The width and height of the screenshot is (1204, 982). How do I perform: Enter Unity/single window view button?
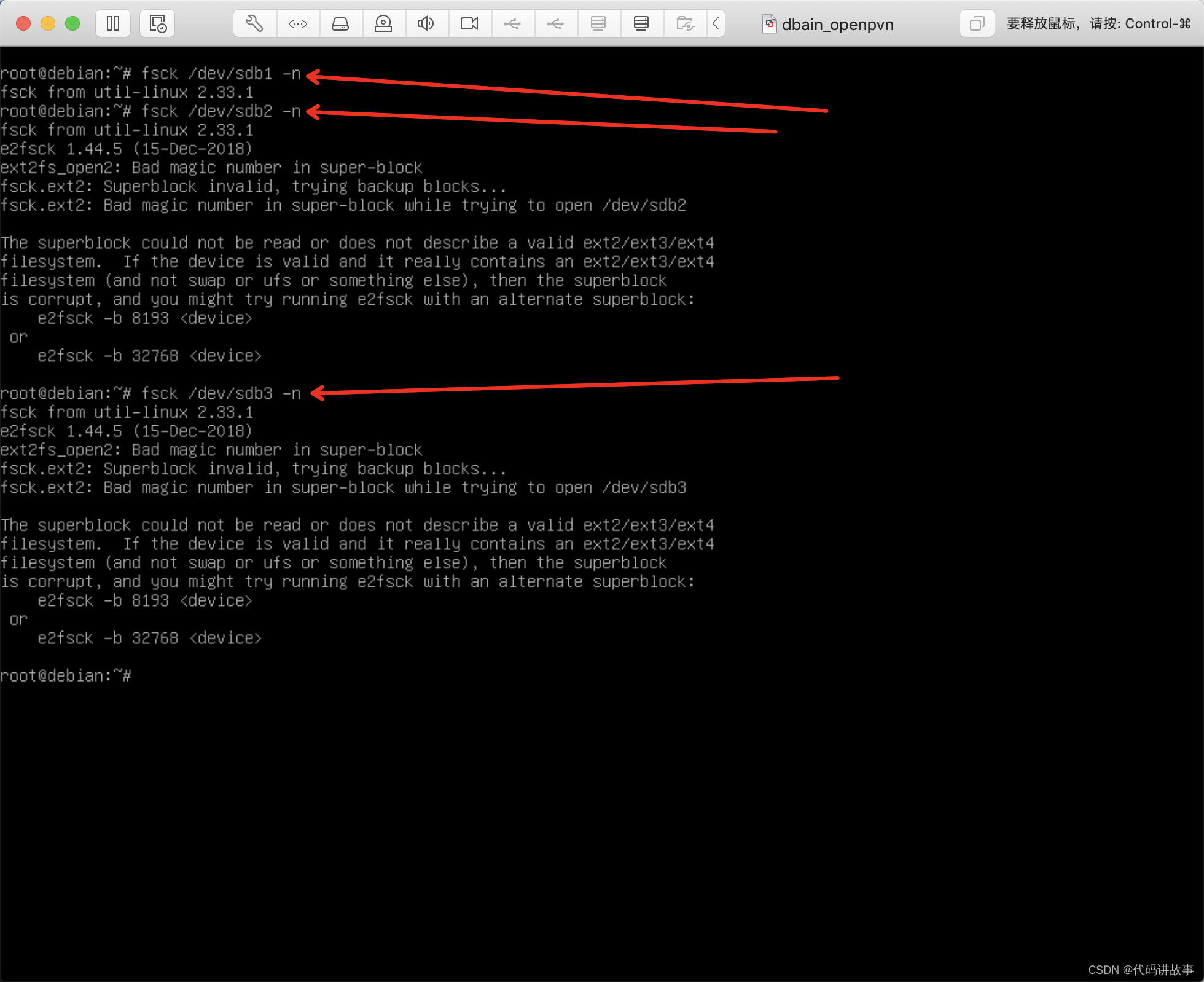977,24
